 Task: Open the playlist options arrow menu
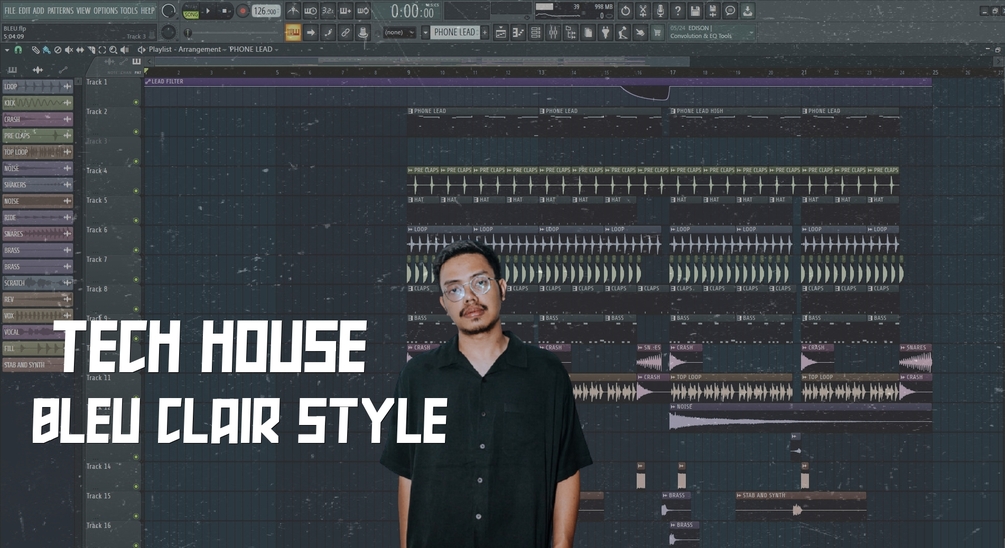click(7, 49)
